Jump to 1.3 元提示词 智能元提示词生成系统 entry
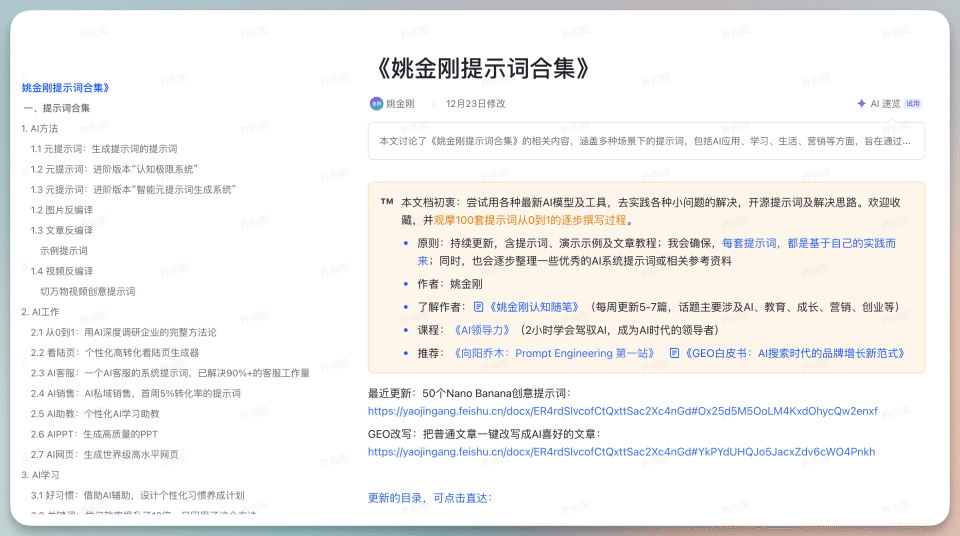The height and width of the screenshot is (536, 960). [x=133, y=189]
